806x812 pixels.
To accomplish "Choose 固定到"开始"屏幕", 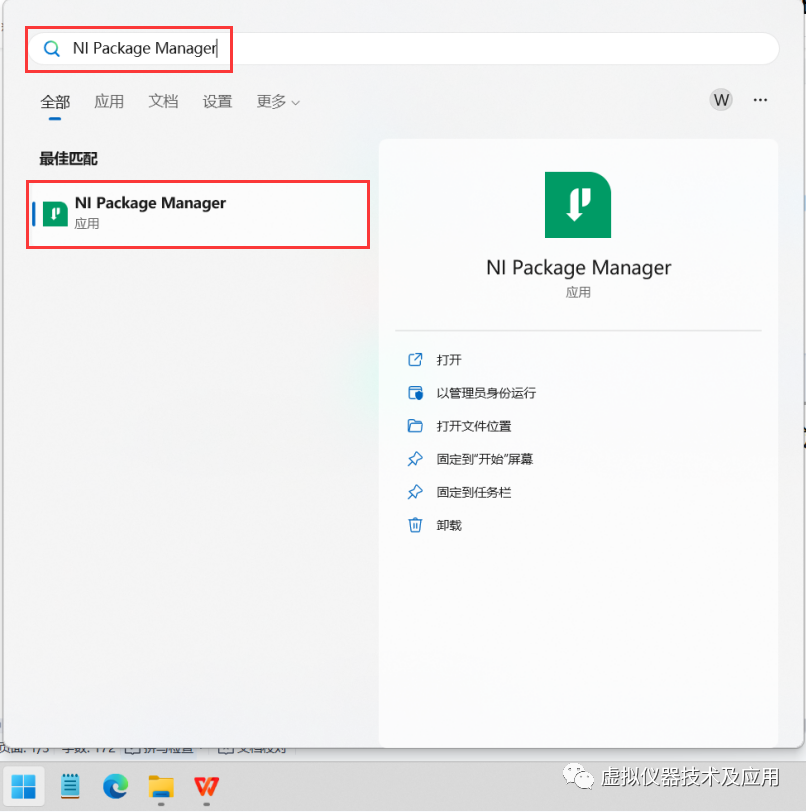I will (484, 459).
